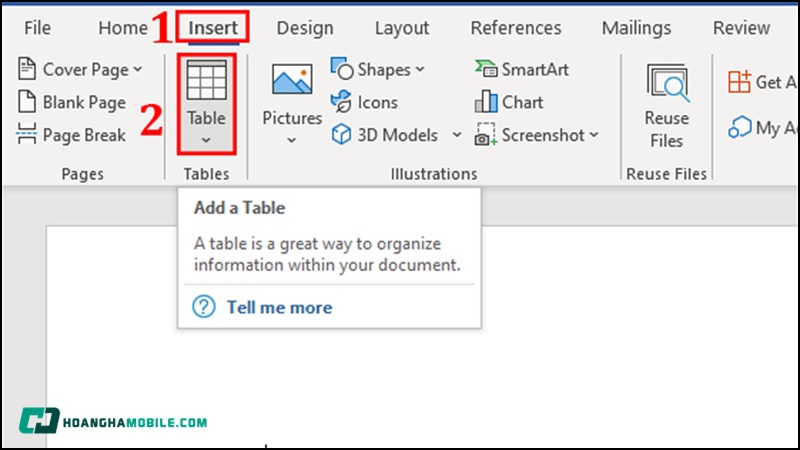Expand the Shapes dropdown
The image size is (800, 450).
420,70
